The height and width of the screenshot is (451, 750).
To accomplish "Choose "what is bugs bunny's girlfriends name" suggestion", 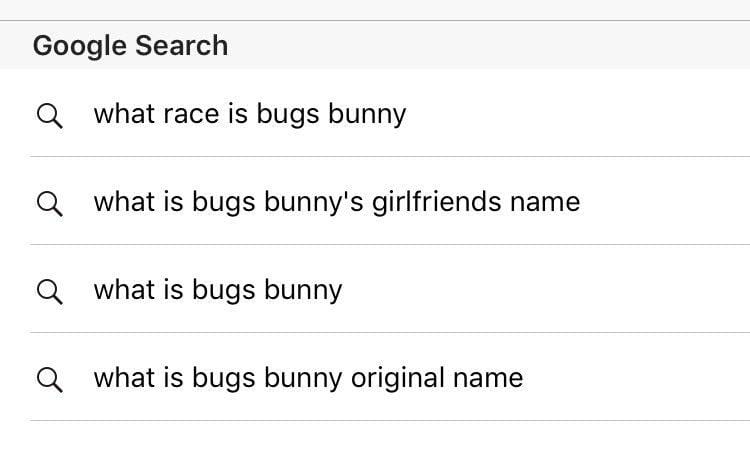I will point(336,202).
